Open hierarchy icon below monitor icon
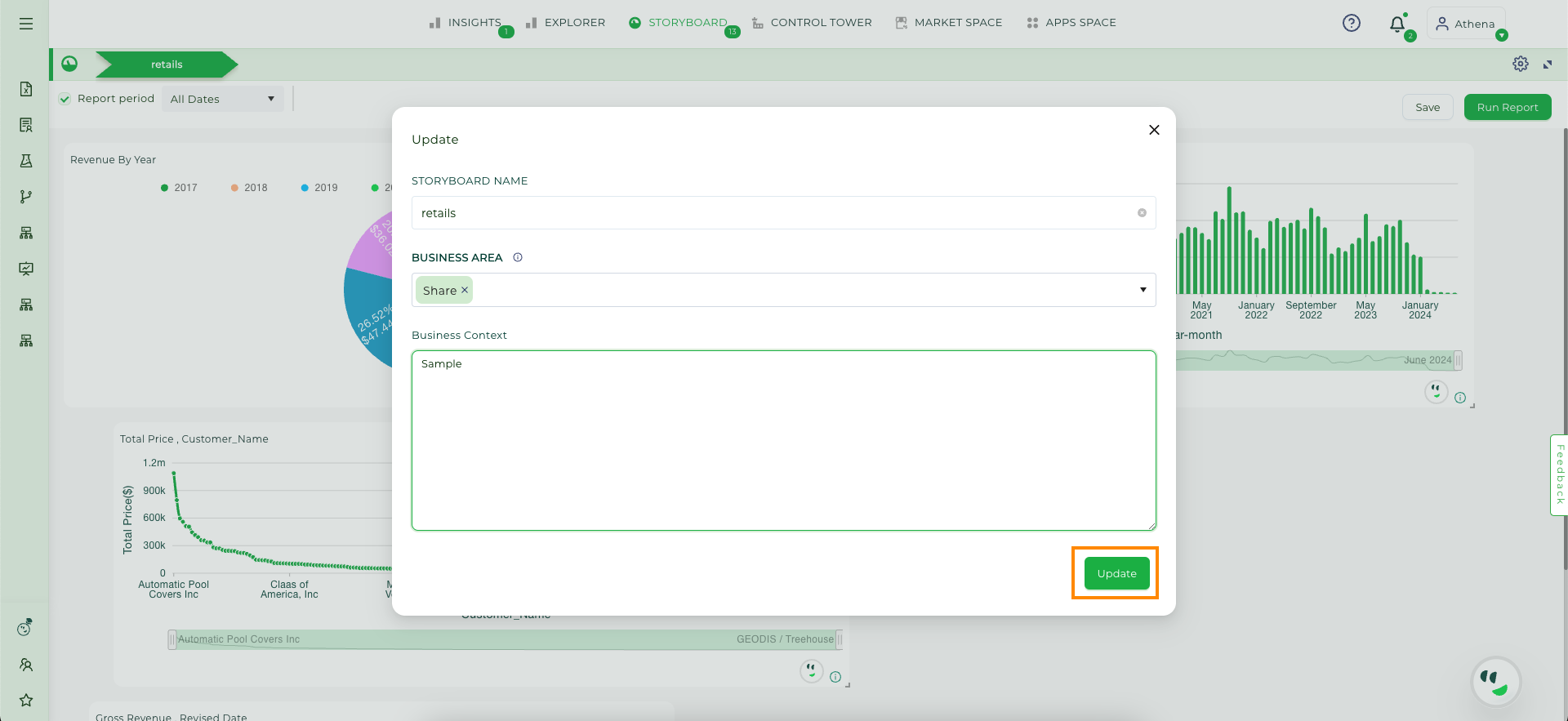1568x721 pixels. (26, 305)
